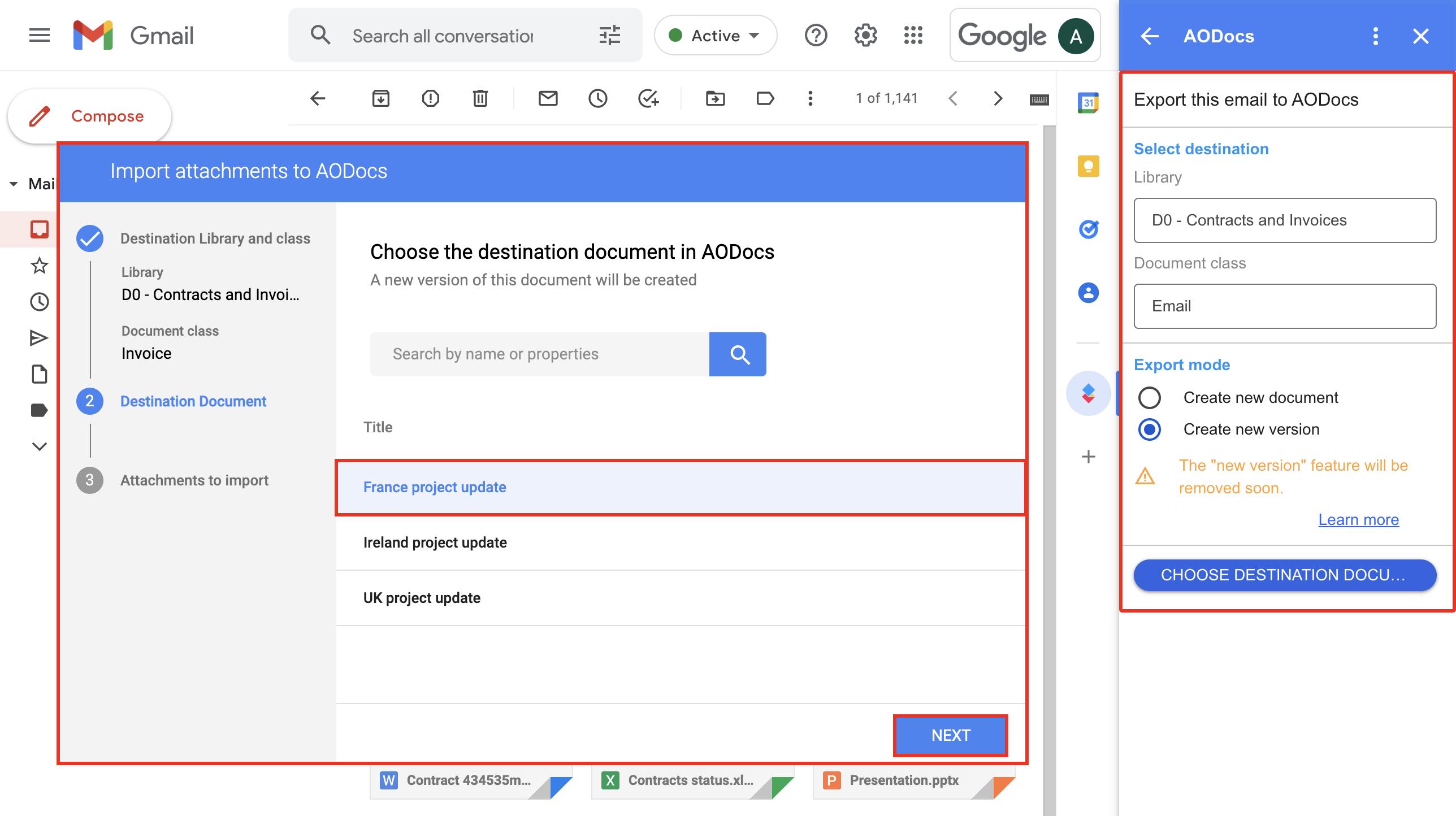
Task: Open Google Keep from the side panel
Action: (1088, 166)
